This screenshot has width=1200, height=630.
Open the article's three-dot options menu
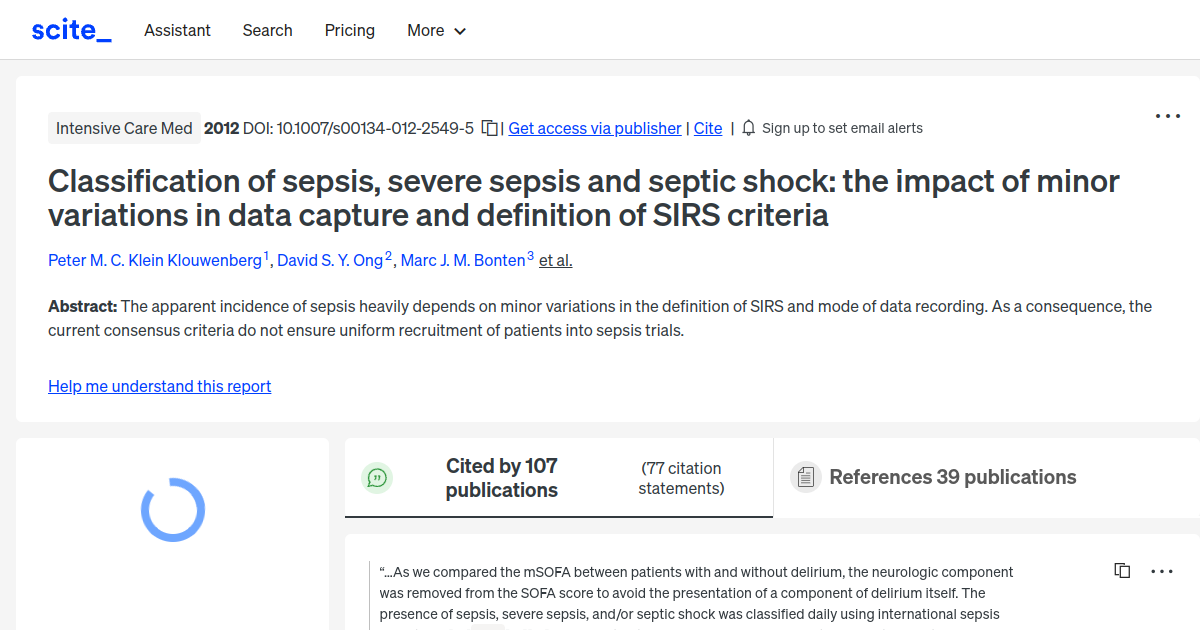(1167, 116)
